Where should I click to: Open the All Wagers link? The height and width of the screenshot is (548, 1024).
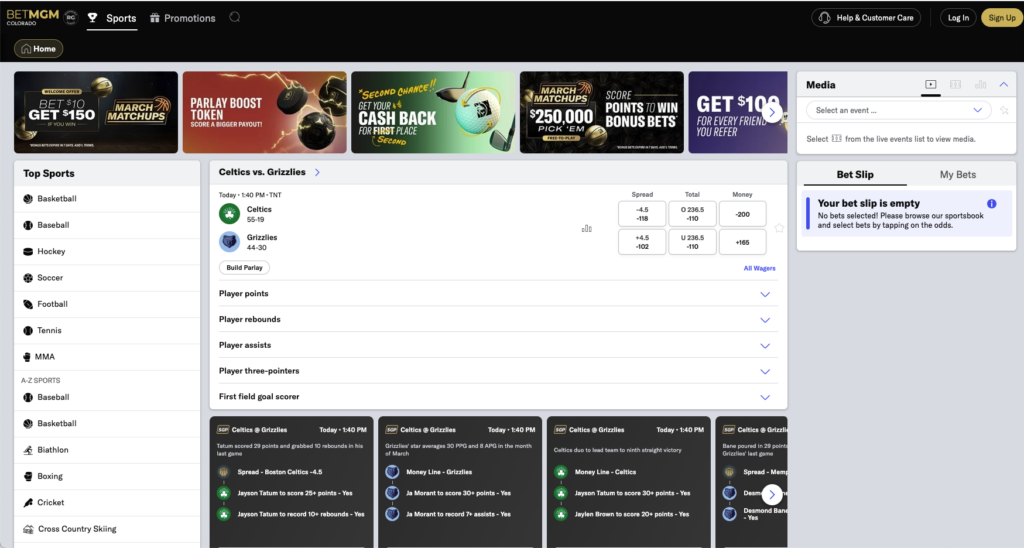(759, 268)
